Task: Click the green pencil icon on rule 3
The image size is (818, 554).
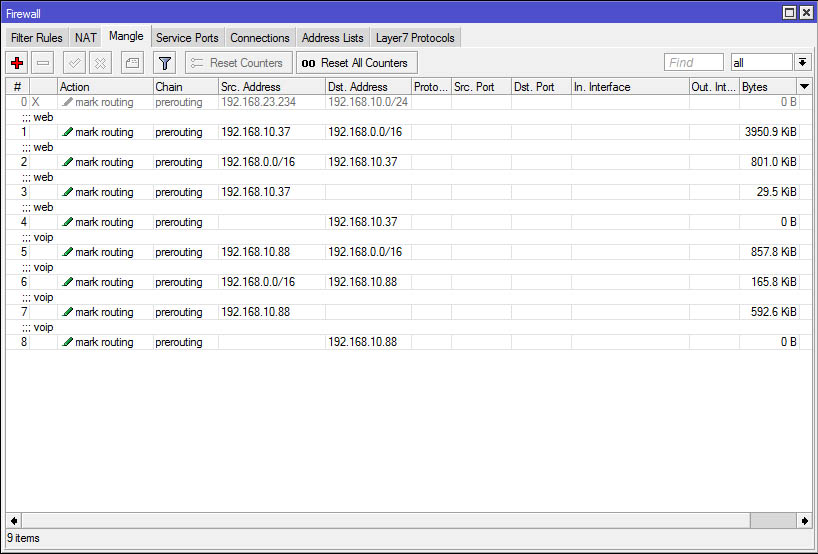Action: [x=67, y=192]
